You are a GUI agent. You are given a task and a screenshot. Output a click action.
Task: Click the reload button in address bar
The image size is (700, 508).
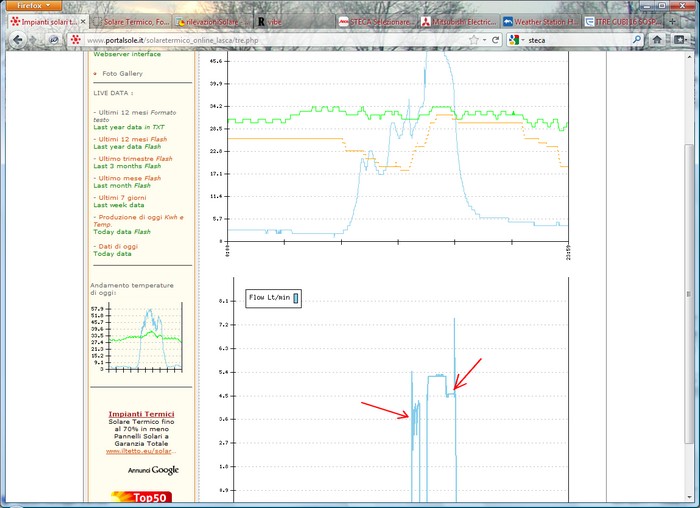pyautogui.click(x=496, y=40)
